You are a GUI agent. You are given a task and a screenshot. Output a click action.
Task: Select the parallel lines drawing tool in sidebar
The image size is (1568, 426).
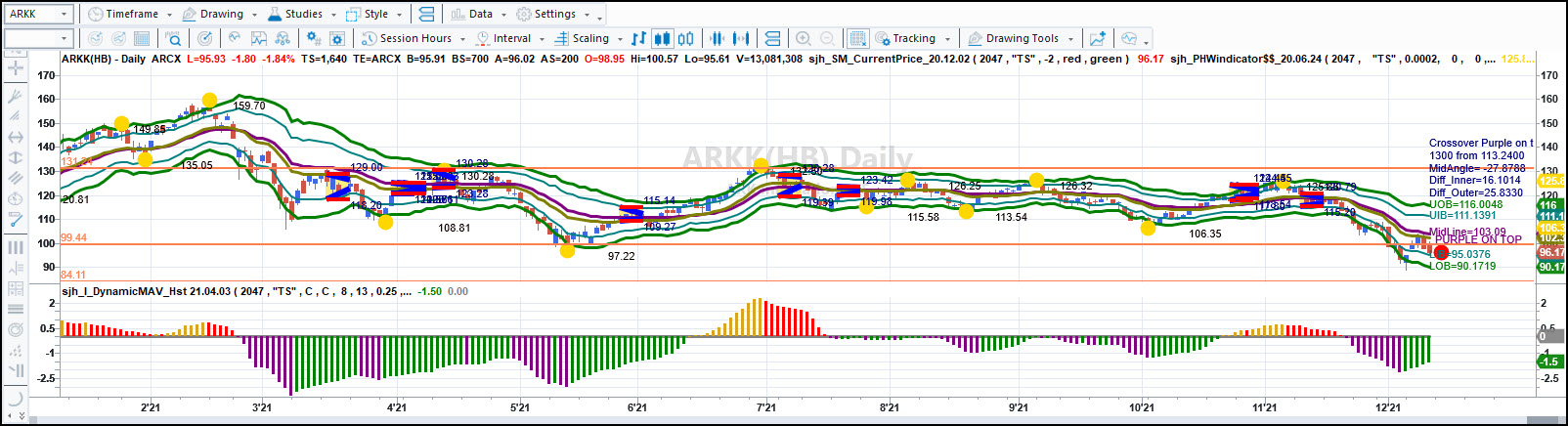[15, 178]
